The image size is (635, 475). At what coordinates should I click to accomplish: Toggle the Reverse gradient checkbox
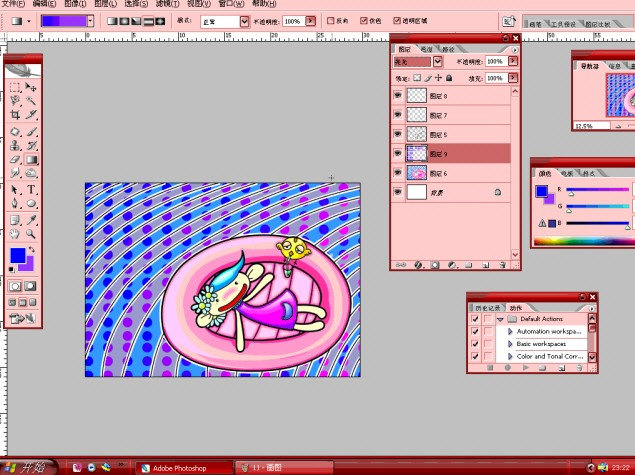[x=331, y=21]
